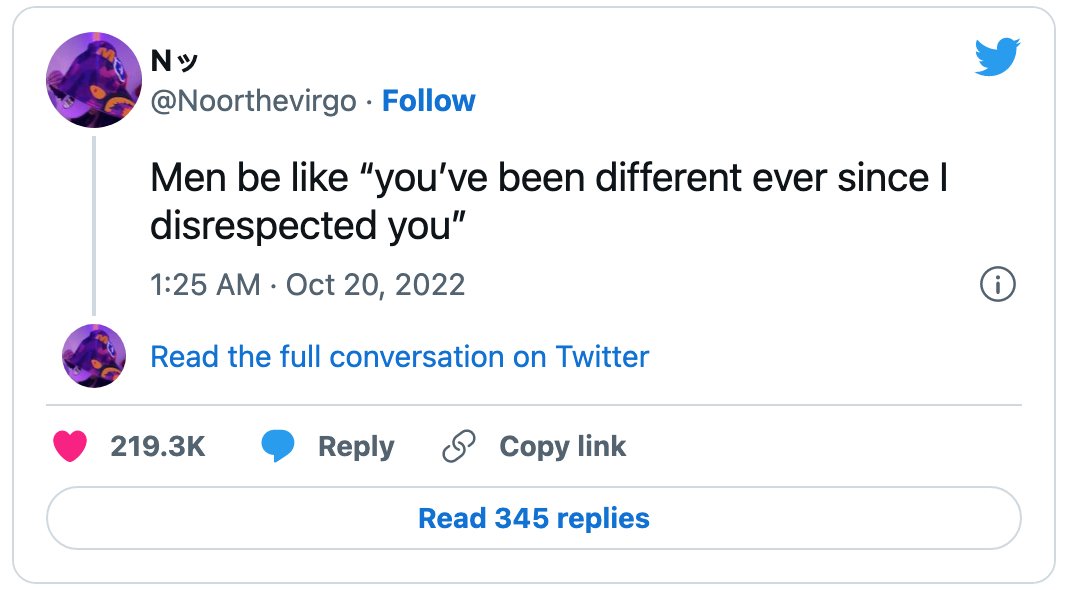Click the vertical thread line under avatar

pos(94,226)
